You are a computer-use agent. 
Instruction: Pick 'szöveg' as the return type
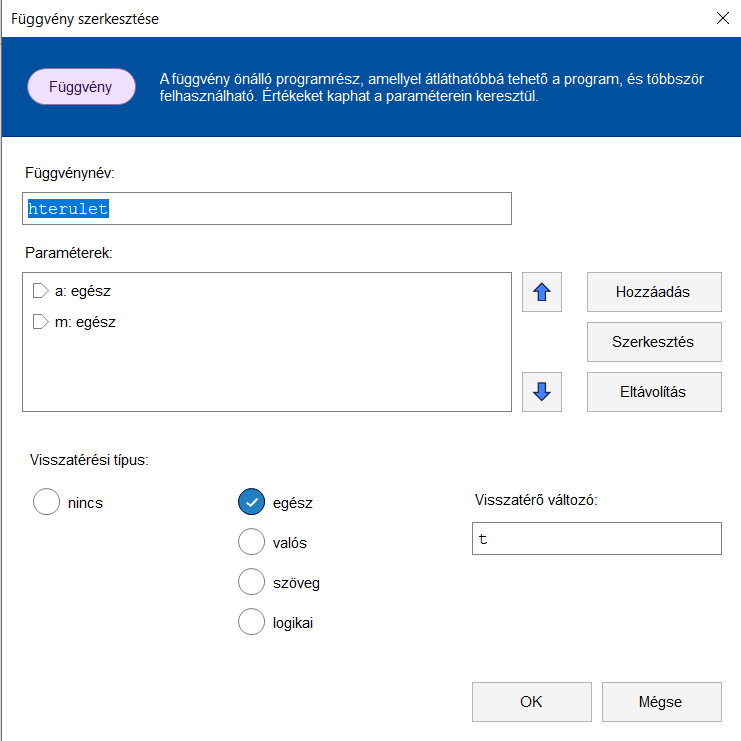(251, 582)
